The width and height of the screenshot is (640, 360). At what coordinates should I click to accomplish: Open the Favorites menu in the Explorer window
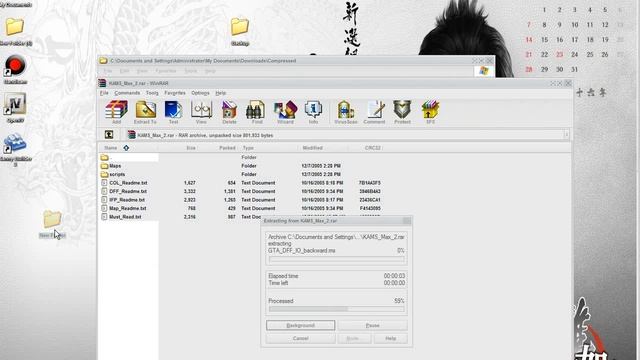[166, 71]
